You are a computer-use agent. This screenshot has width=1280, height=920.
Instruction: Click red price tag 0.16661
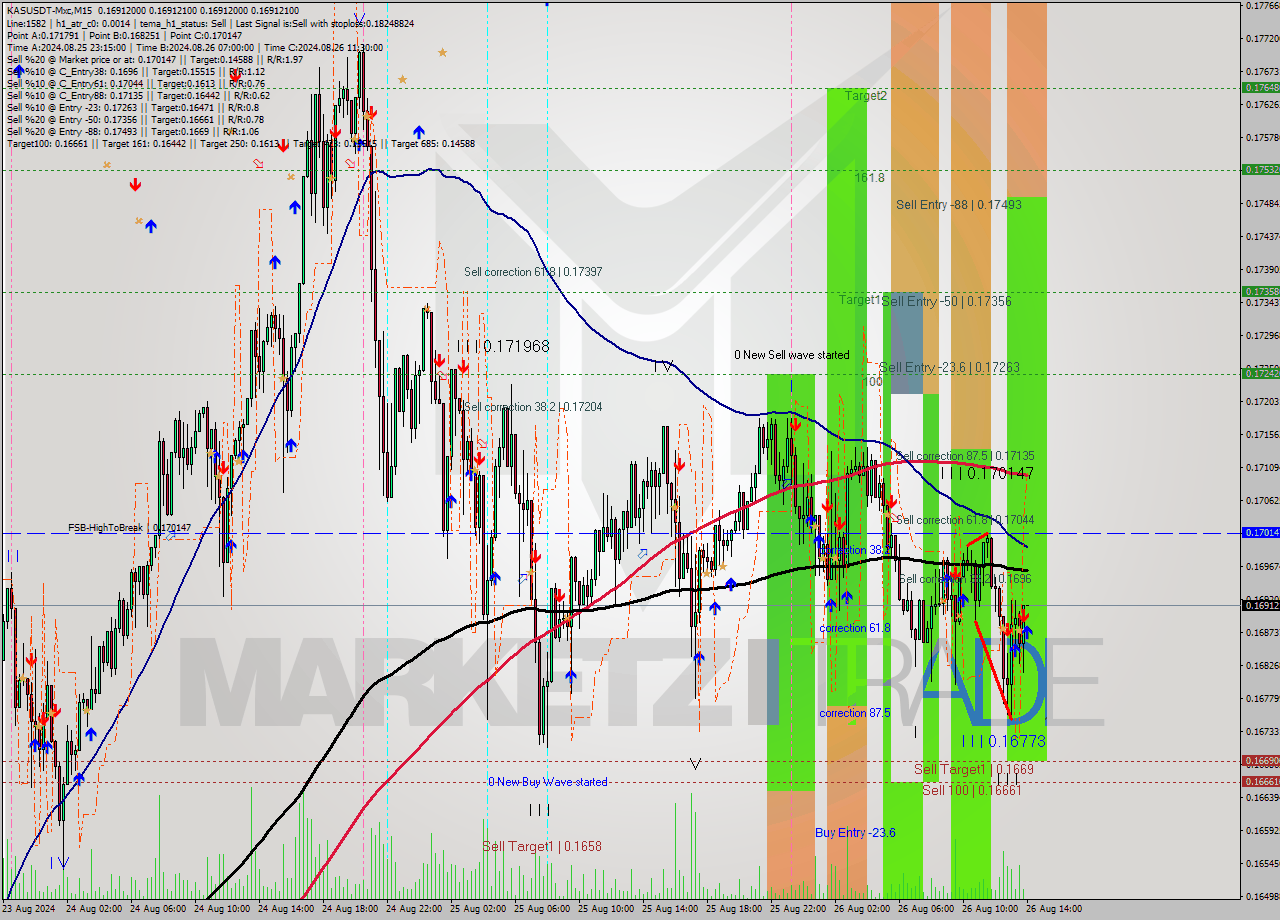[x=1260, y=781]
